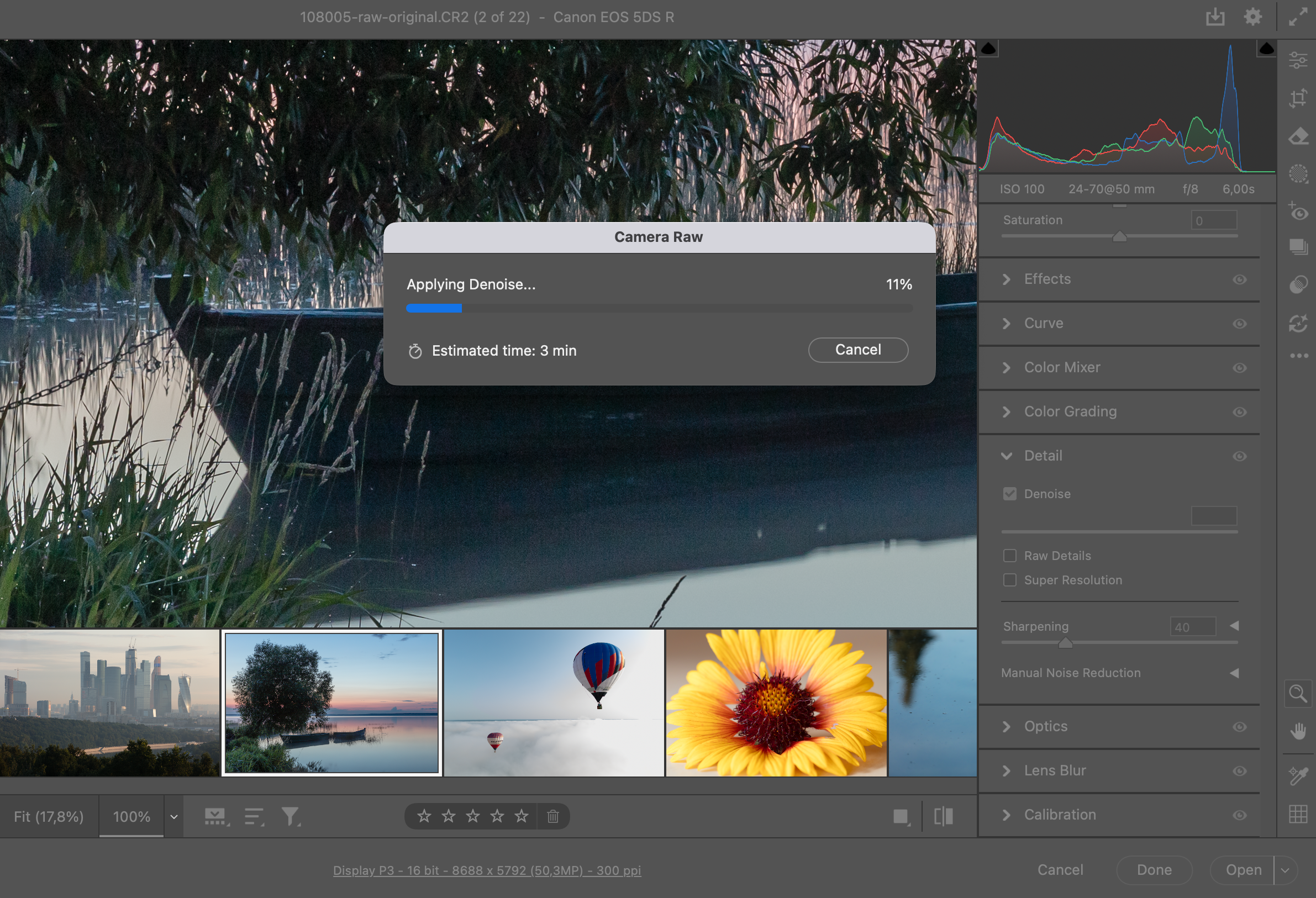Open workflow options link Display P3
This screenshot has width=1316, height=898.
tap(486, 870)
